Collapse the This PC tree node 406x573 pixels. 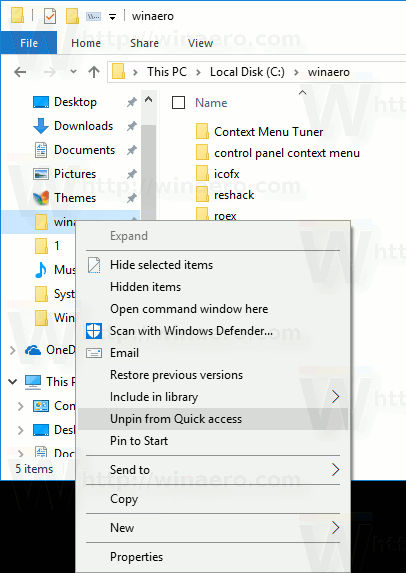(12, 382)
